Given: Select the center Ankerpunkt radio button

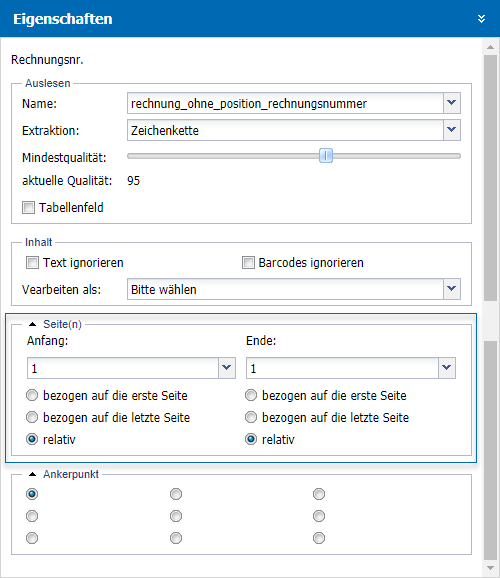Looking at the screenshot, I should pyautogui.click(x=176, y=516).
